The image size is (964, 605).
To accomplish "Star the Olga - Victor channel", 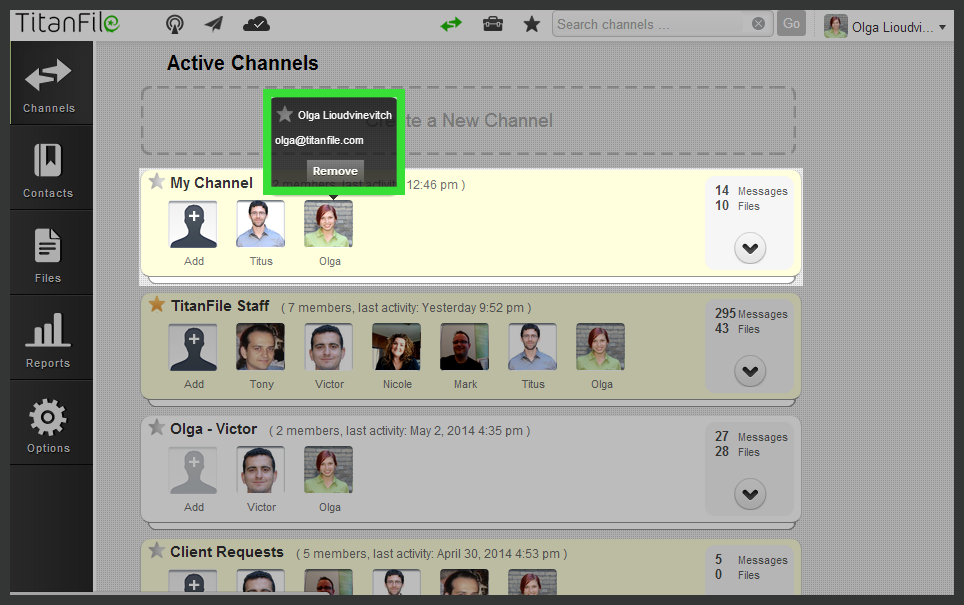I will [156, 428].
